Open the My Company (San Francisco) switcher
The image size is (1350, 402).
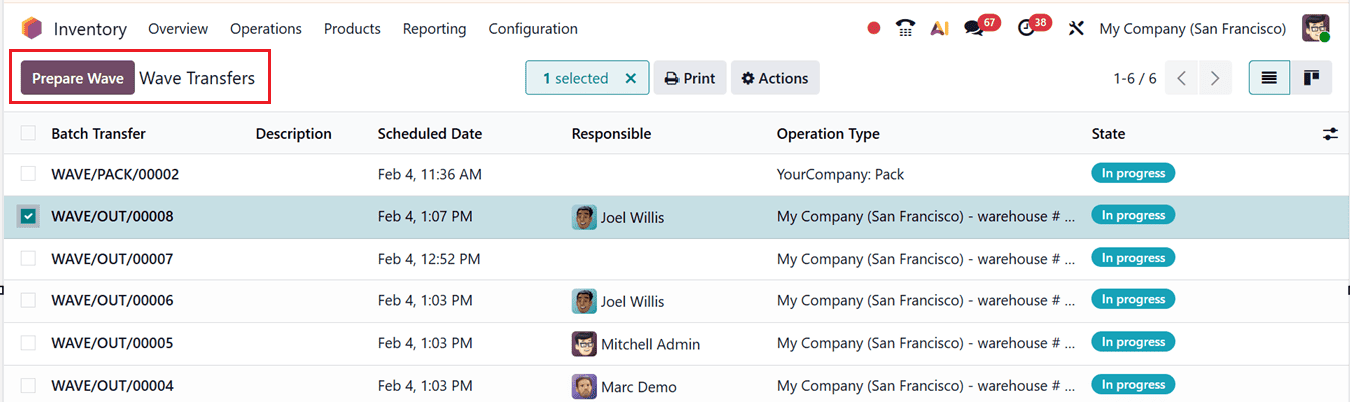(1192, 29)
